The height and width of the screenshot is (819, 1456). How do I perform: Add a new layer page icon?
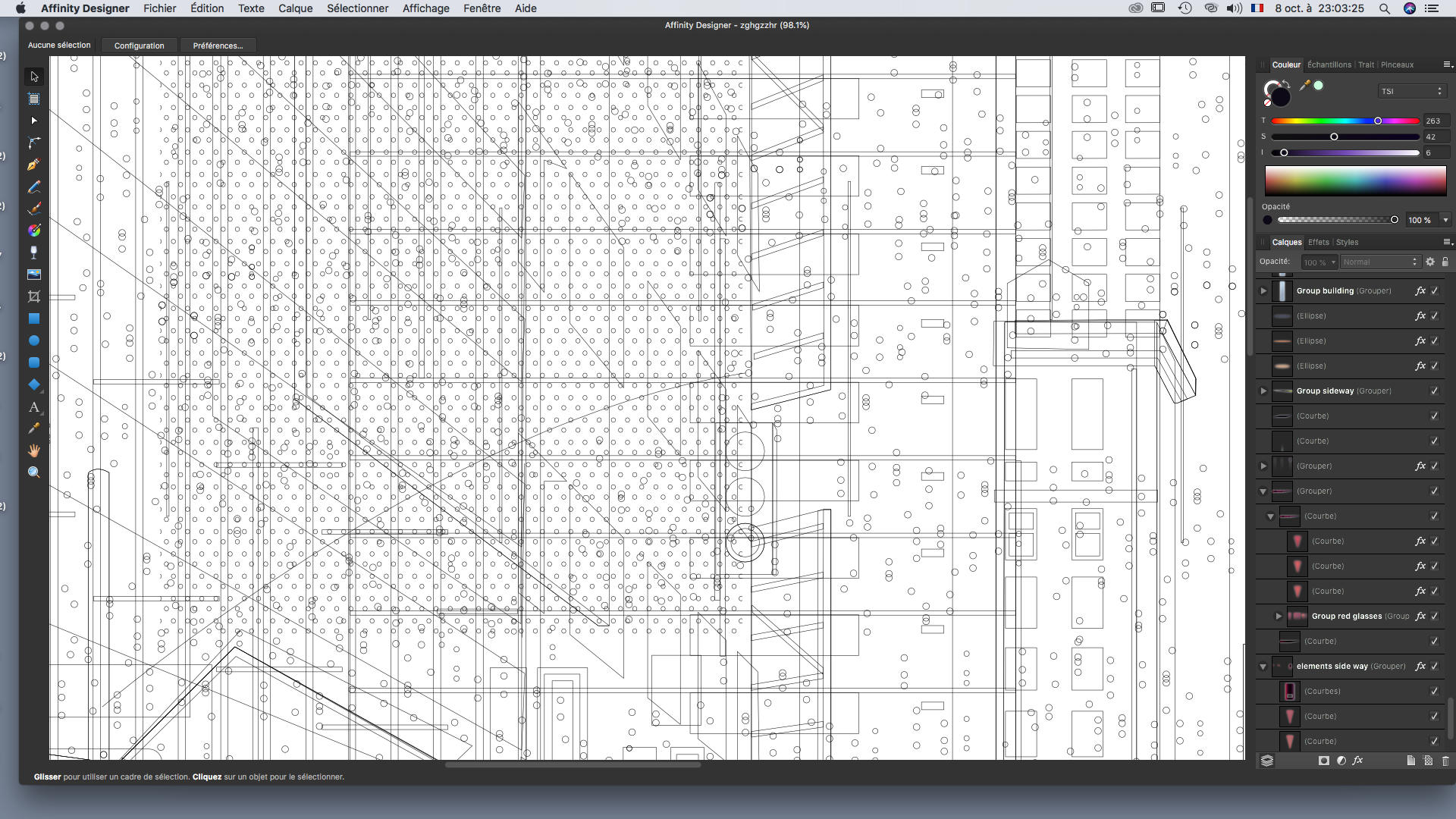coord(1410,761)
